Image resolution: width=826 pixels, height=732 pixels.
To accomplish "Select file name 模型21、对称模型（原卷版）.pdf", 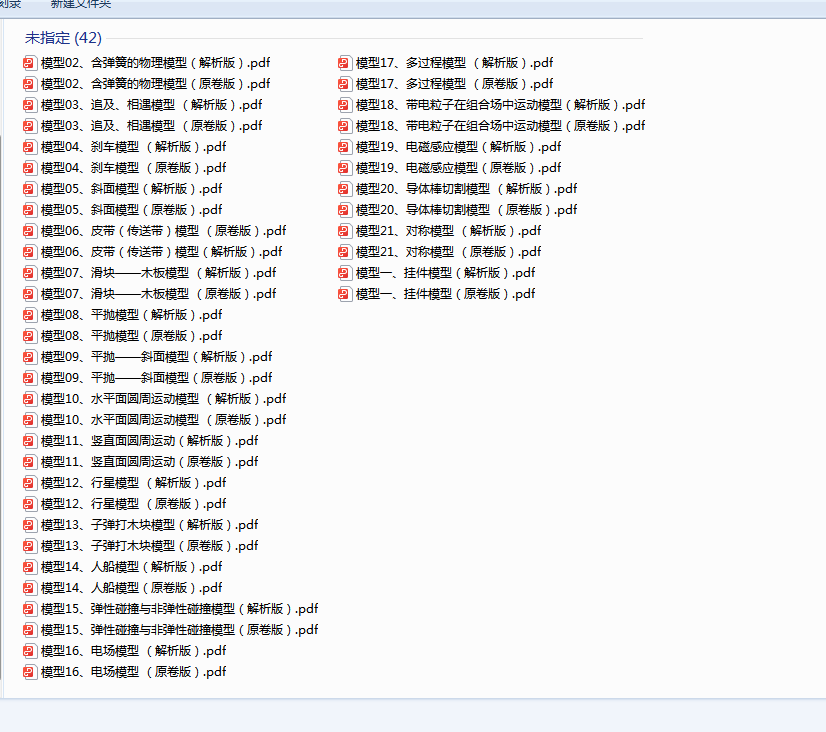I will pos(449,252).
